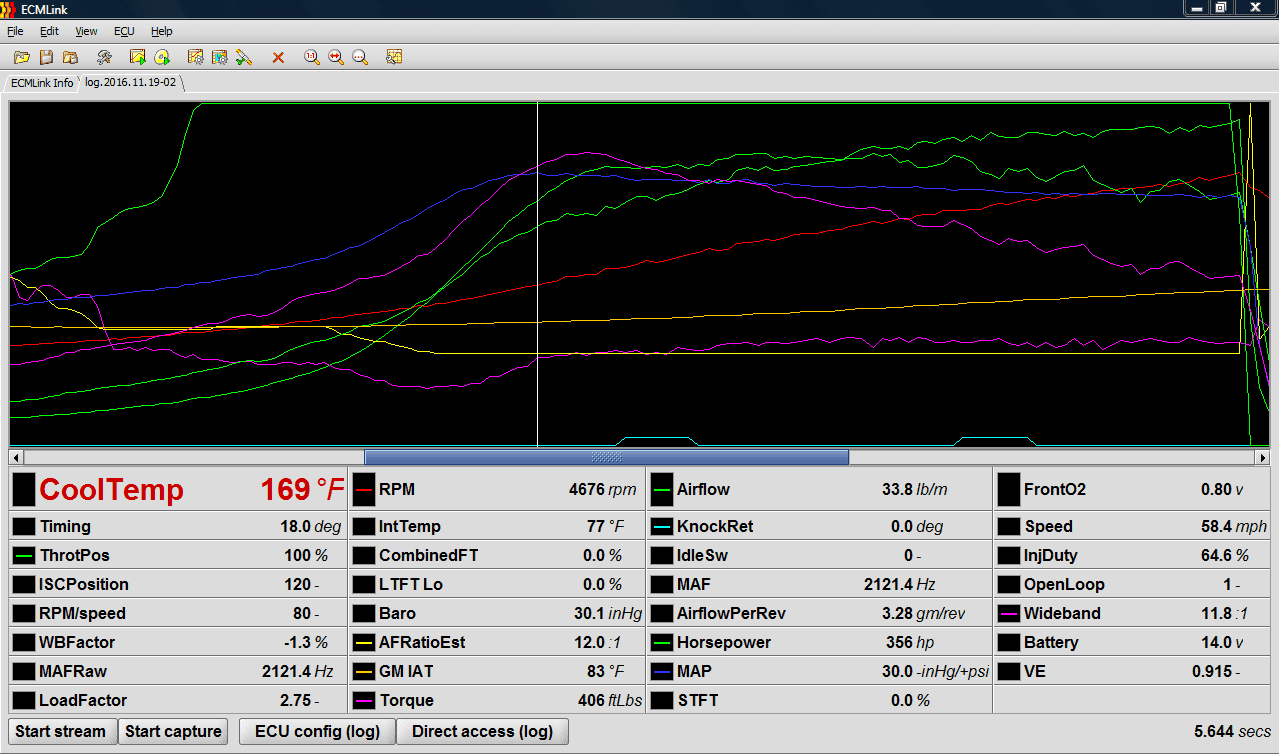Screen dimensions: 1279x754
Task: Click the zoom fit-width magnifier icon
Action: pyautogui.click(x=336, y=57)
